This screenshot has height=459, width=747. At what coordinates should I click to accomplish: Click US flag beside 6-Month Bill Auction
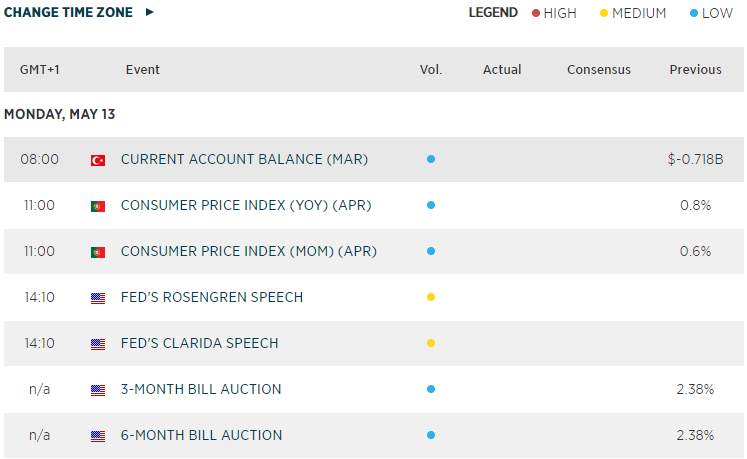pos(98,436)
